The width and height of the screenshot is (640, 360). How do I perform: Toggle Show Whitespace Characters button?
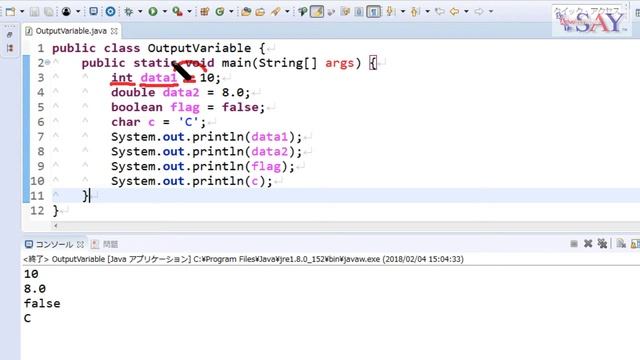point(373,11)
